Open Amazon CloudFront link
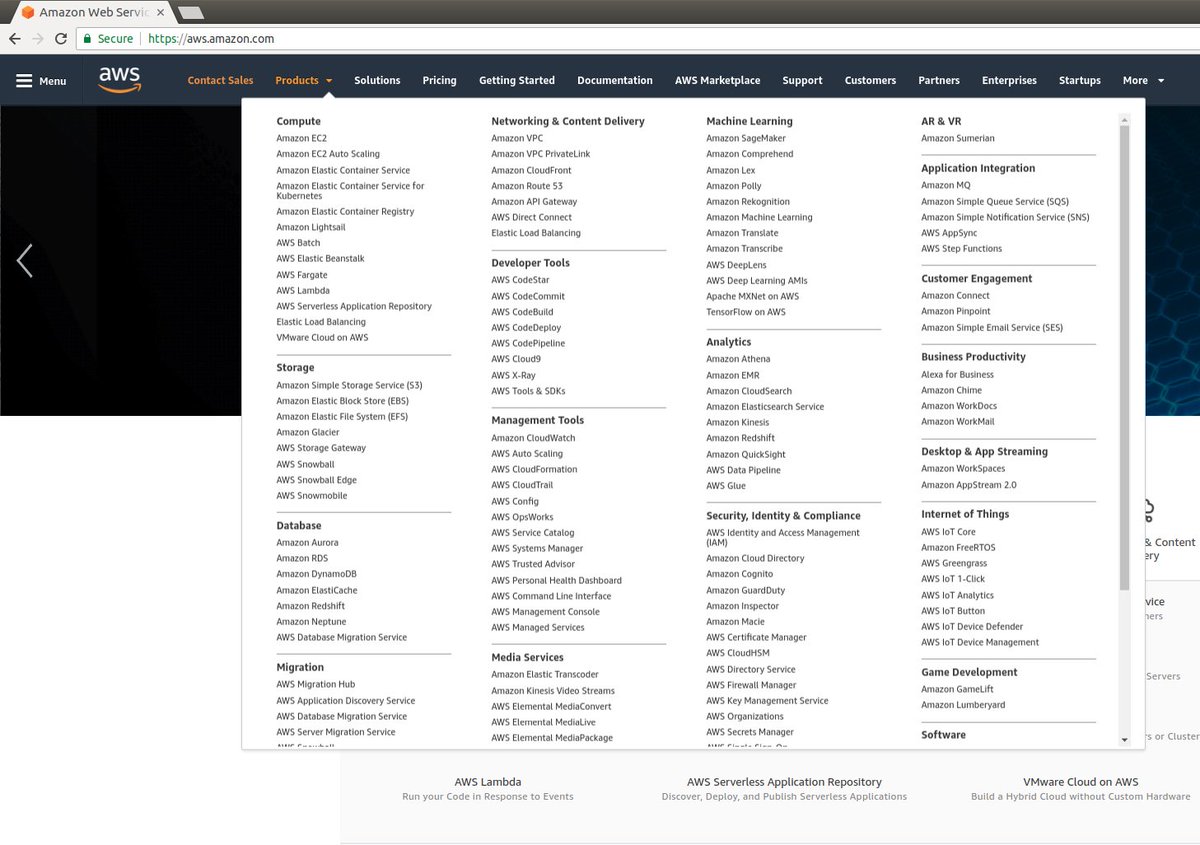Image resolution: width=1200 pixels, height=845 pixels. [x=531, y=170]
